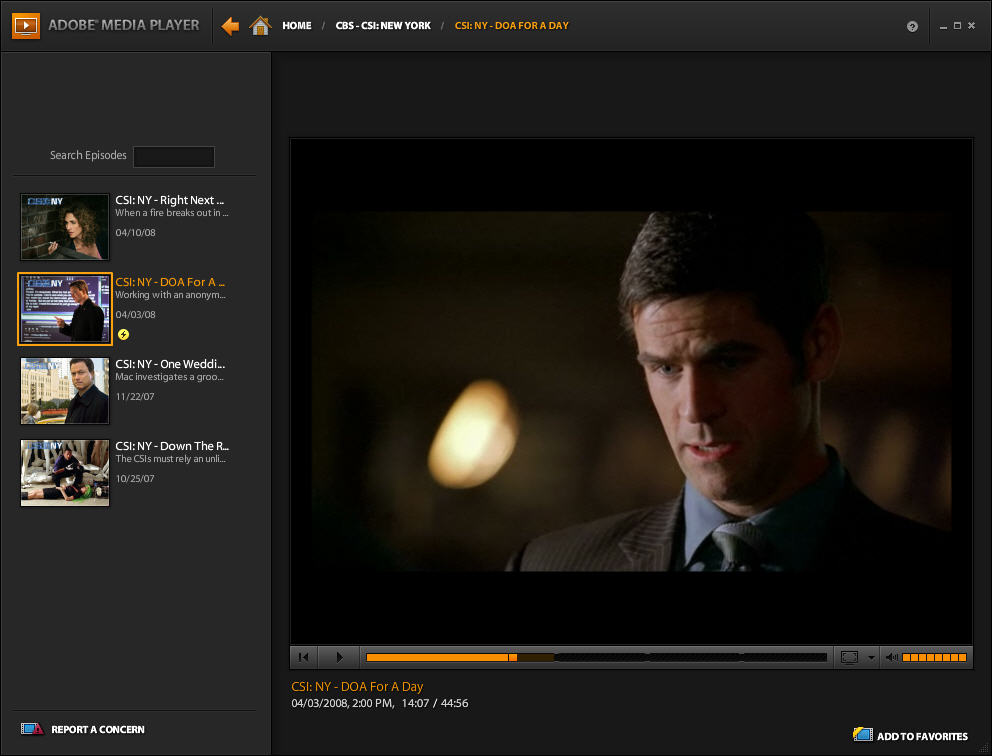Viewport: 992px width, 756px height.
Task: Click the Report a Concern flag icon
Action: click(32, 729)
